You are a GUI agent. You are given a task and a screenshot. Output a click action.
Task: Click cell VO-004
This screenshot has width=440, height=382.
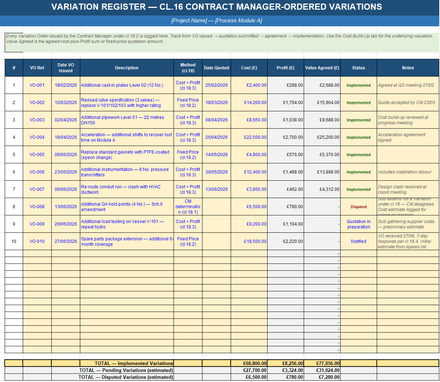coord(37,137)
